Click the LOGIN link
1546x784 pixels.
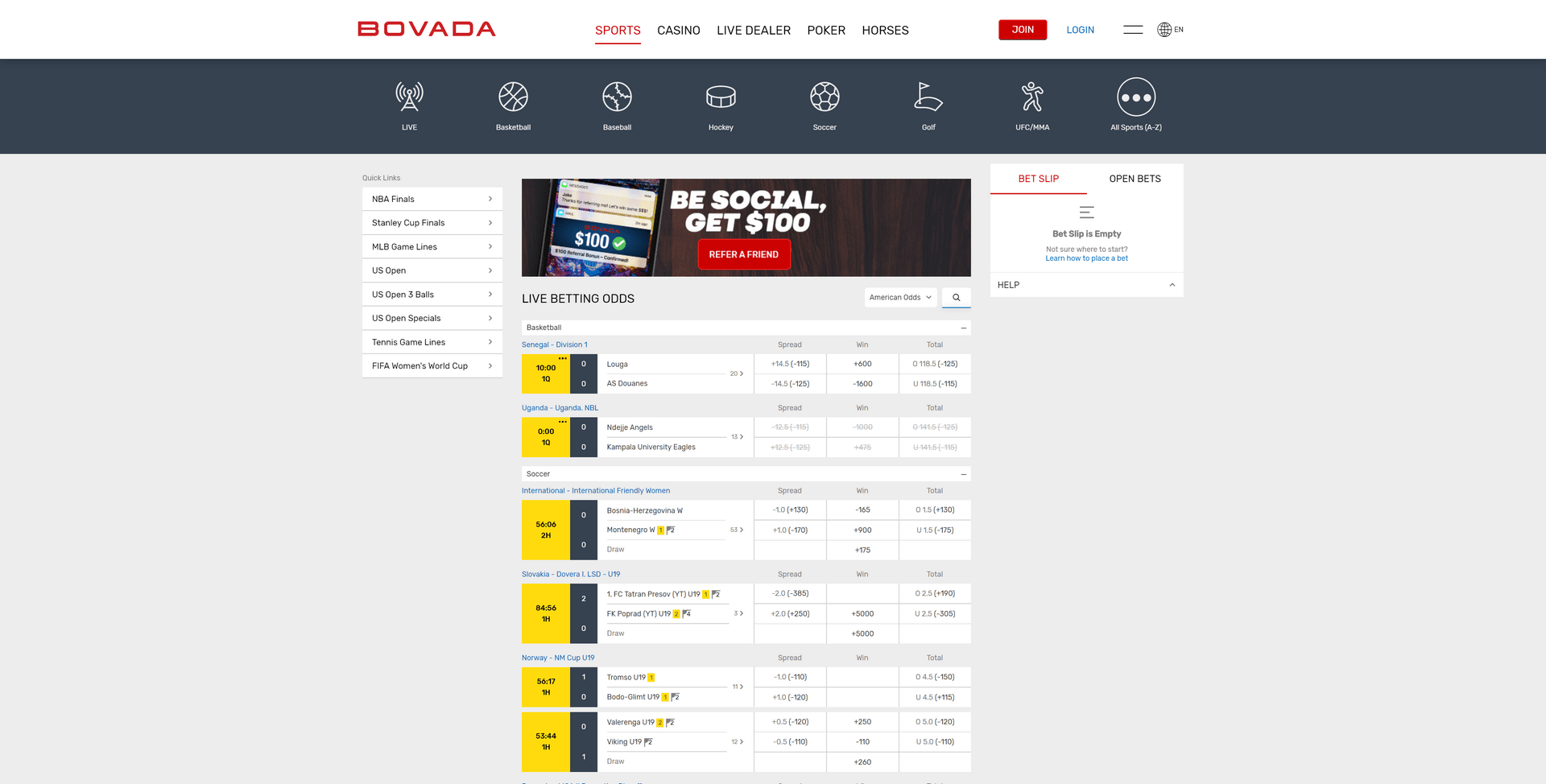coord(1081,30)
